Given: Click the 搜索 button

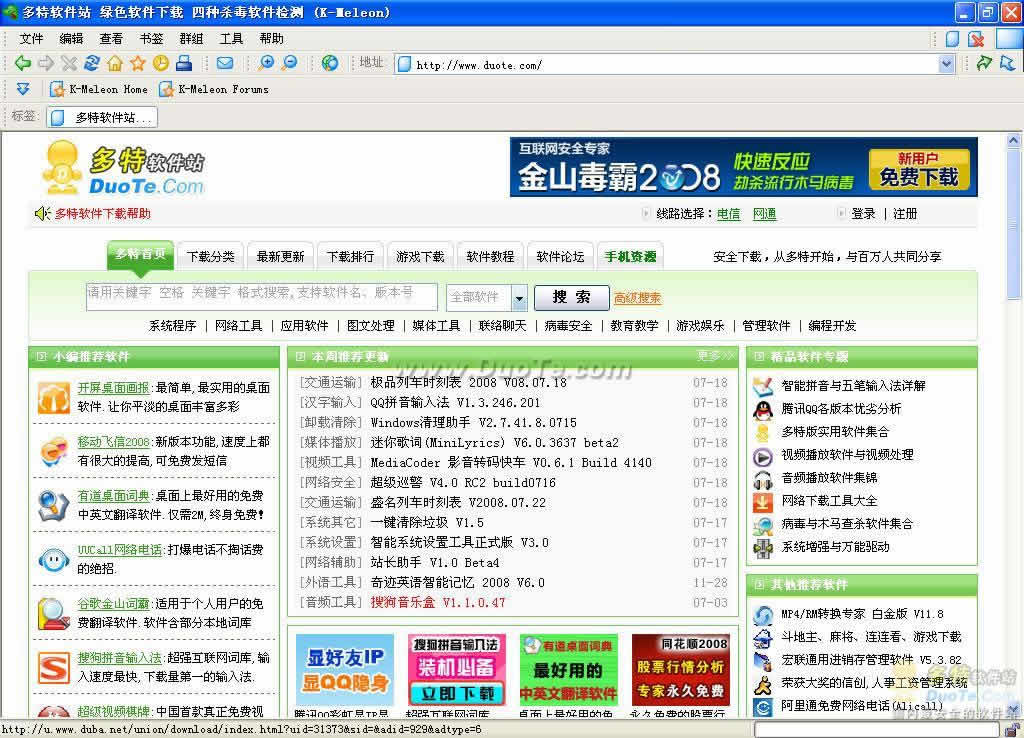Looking at the screenshot, I should (571, 298).
